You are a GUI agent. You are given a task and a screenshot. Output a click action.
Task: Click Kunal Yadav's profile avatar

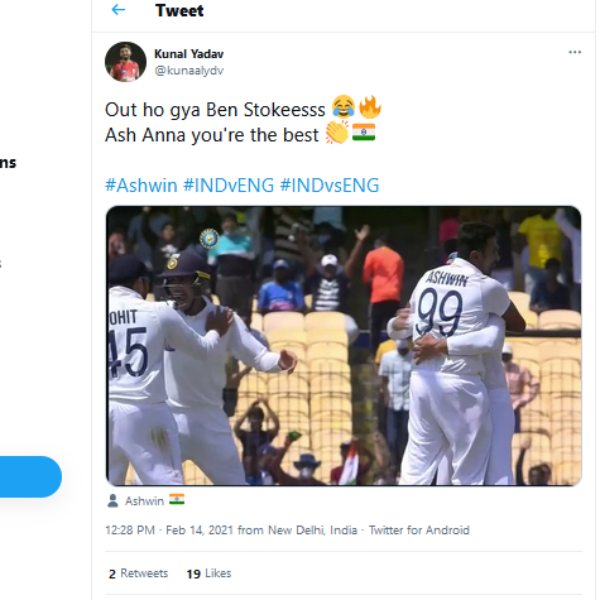pos(125,61)
